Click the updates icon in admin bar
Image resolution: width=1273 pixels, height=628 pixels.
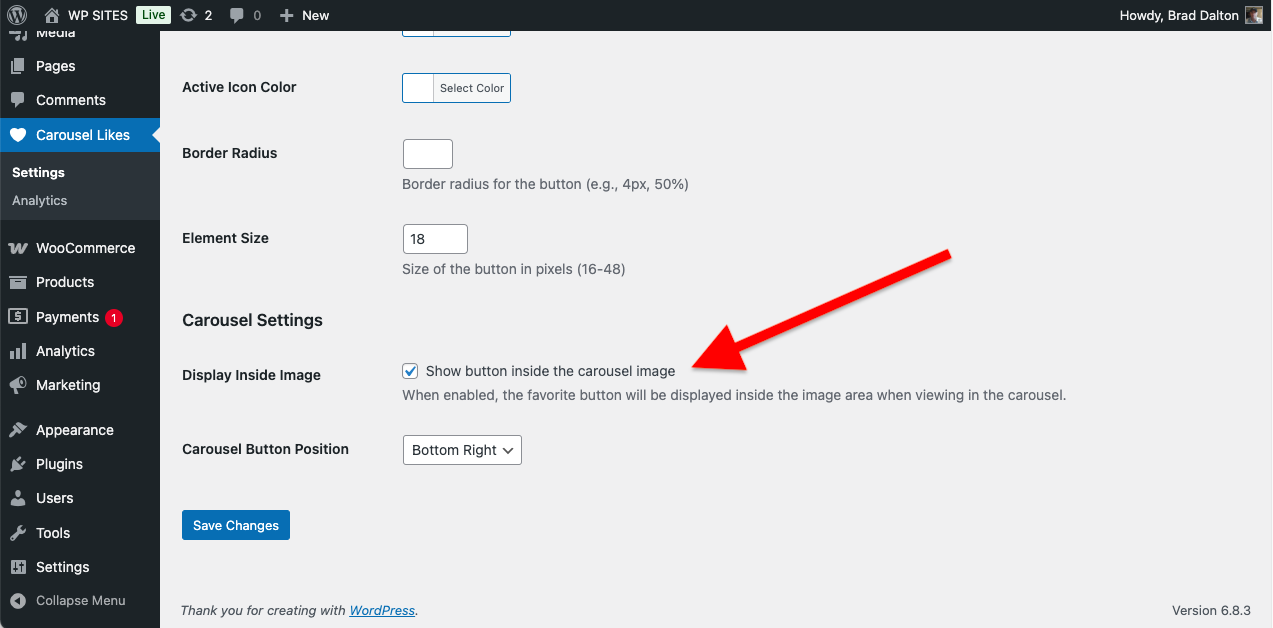[188, 15]
